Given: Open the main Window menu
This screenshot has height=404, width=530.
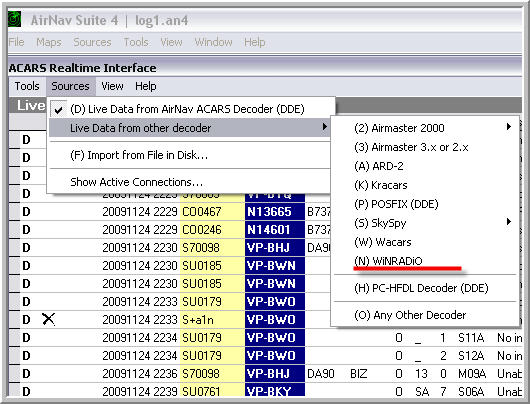Looking at the screenshot, I should [x=213, y=42].
